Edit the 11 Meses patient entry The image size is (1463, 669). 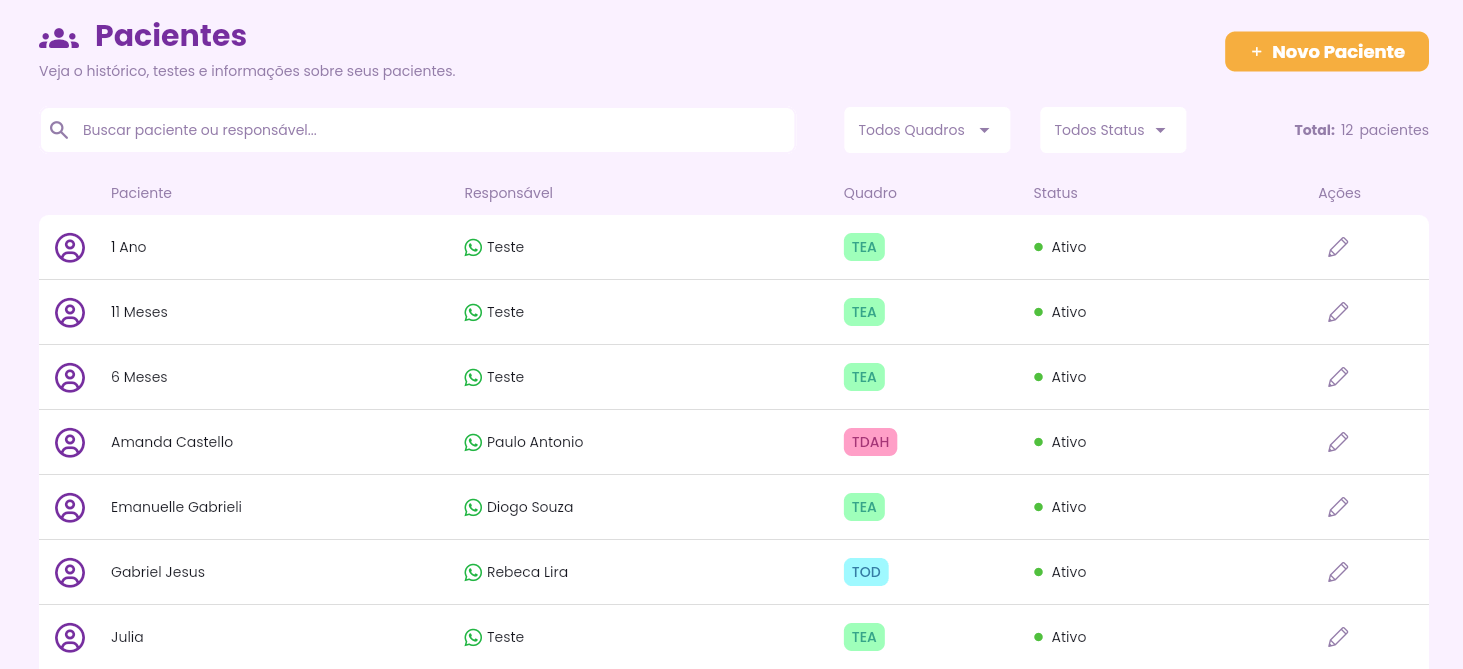pos(1338,312)
